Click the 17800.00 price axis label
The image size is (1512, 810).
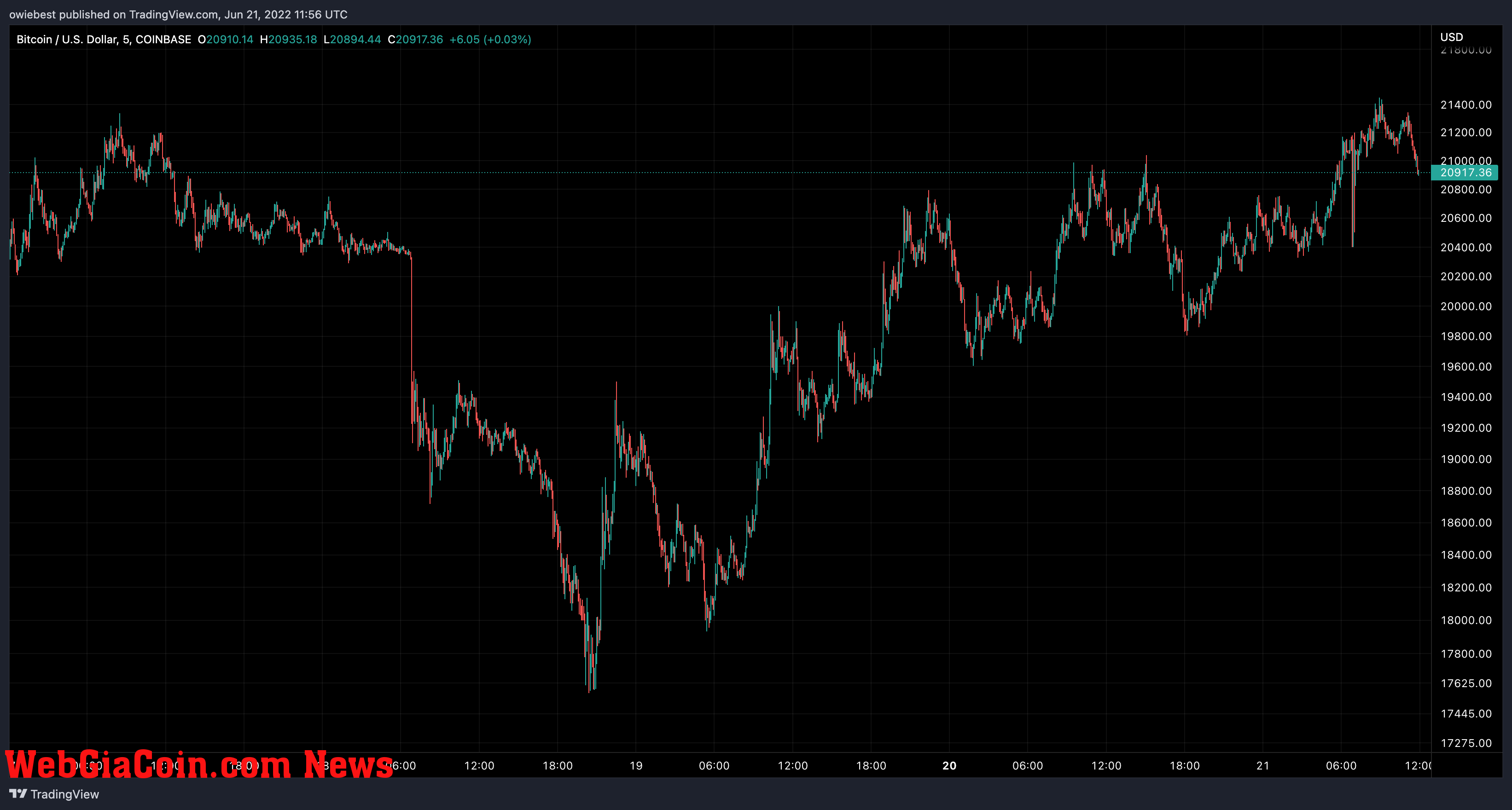pos(1465,654)
